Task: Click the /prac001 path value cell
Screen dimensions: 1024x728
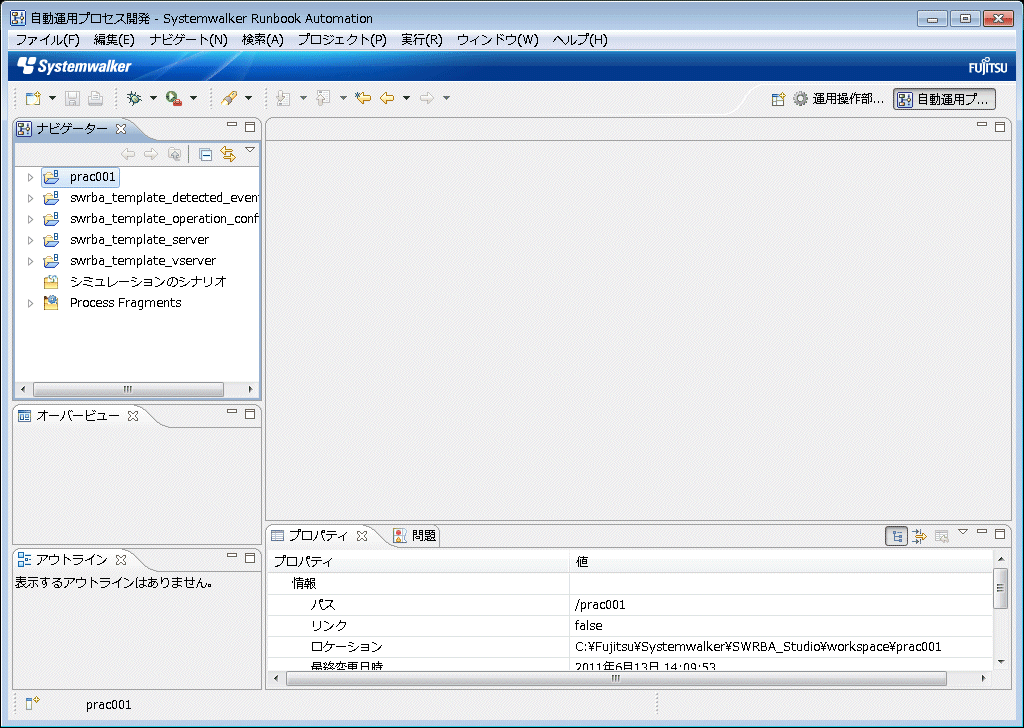Action: 781,605
